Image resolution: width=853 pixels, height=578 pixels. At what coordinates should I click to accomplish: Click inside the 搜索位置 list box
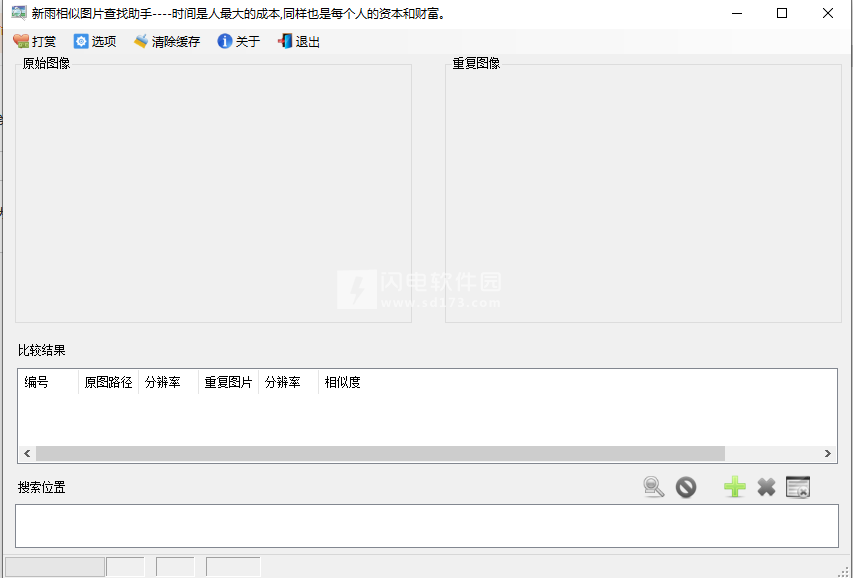coord(426,526)
